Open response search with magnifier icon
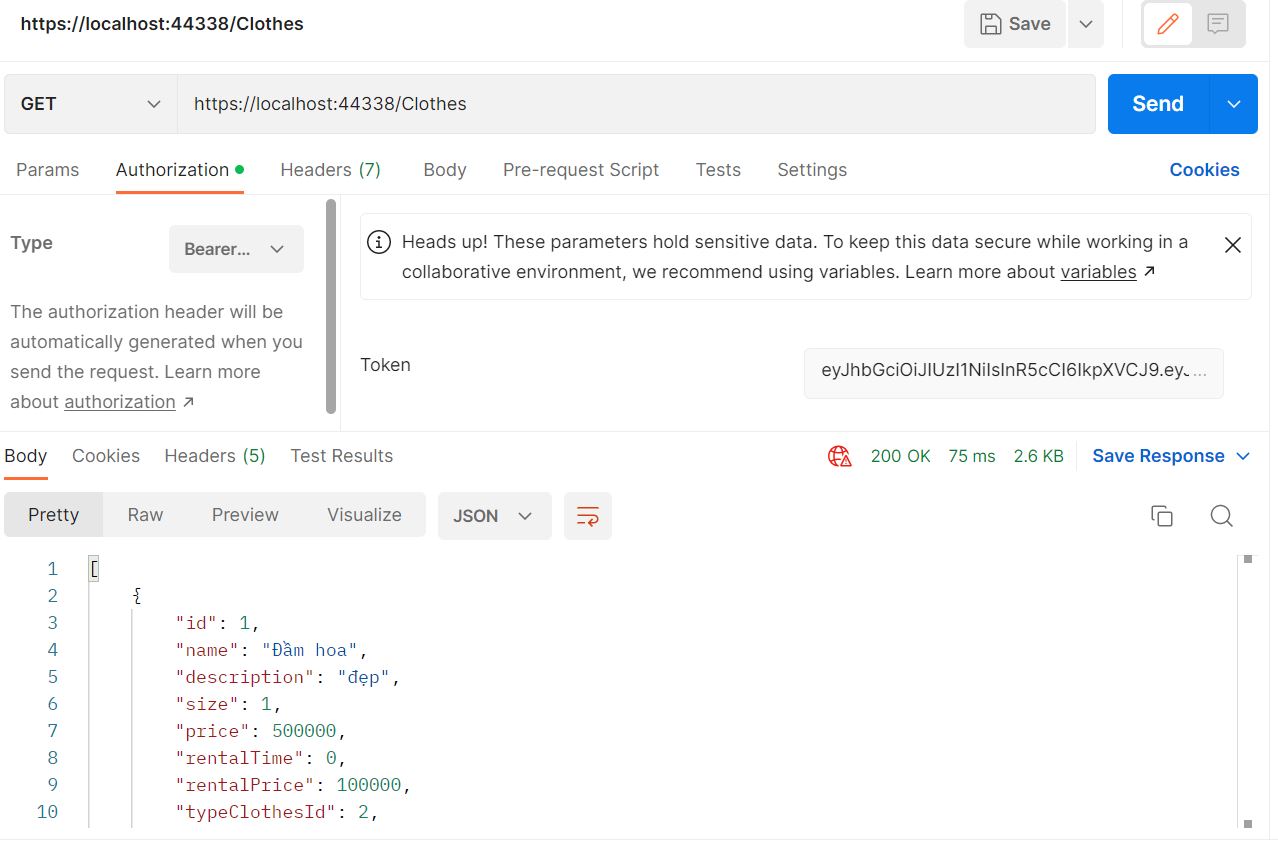This screenshot has width=1278, height=848. coord(1221,515)
